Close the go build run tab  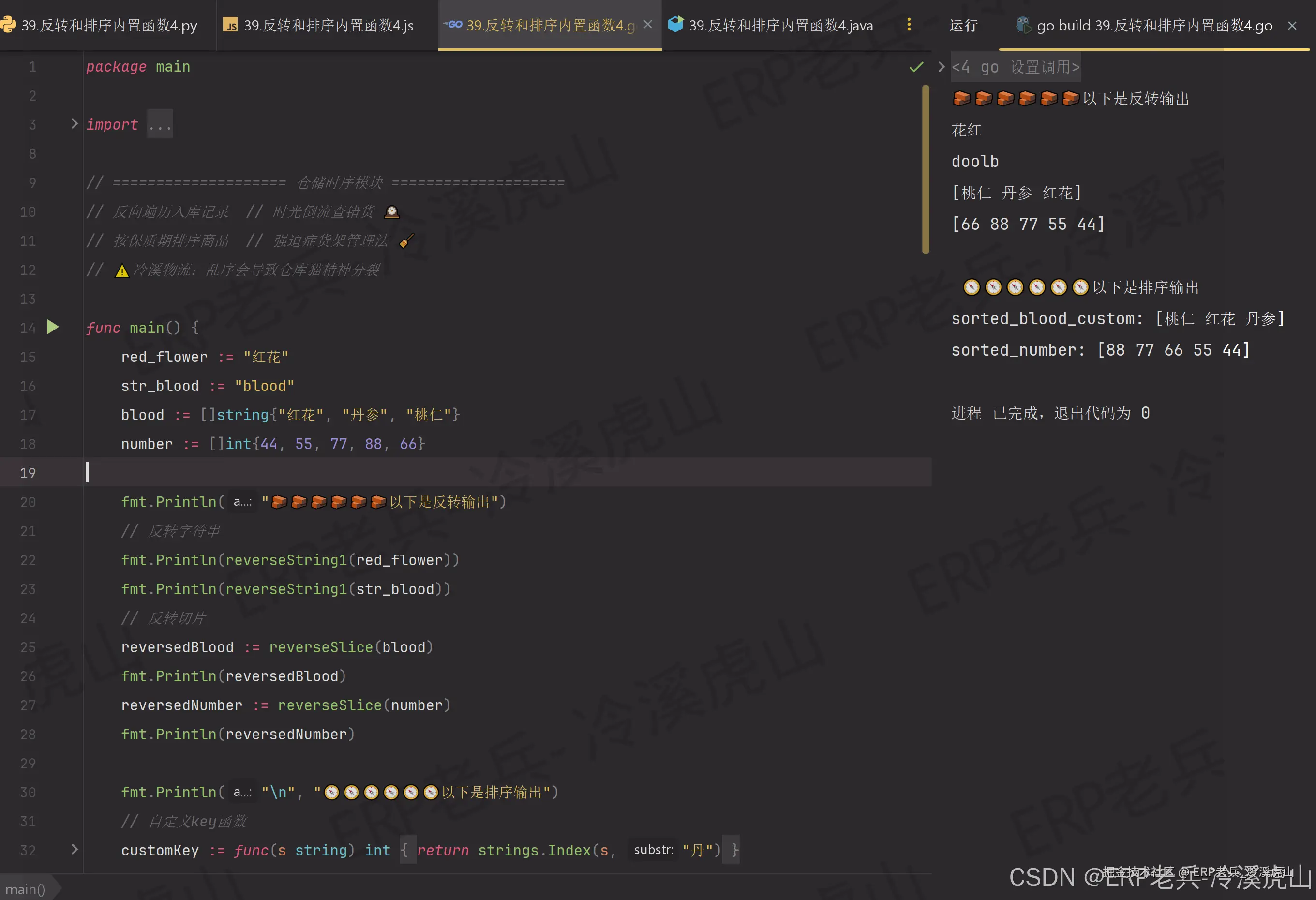click(1292, 26)
